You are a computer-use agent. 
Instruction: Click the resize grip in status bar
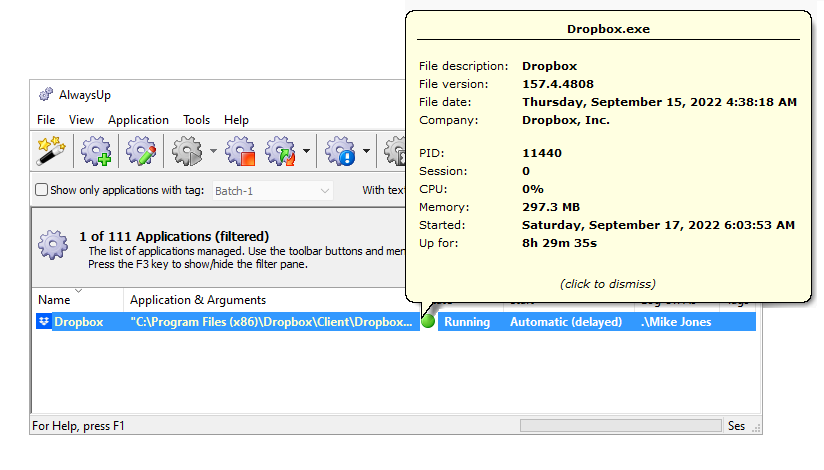pos(756,428)
